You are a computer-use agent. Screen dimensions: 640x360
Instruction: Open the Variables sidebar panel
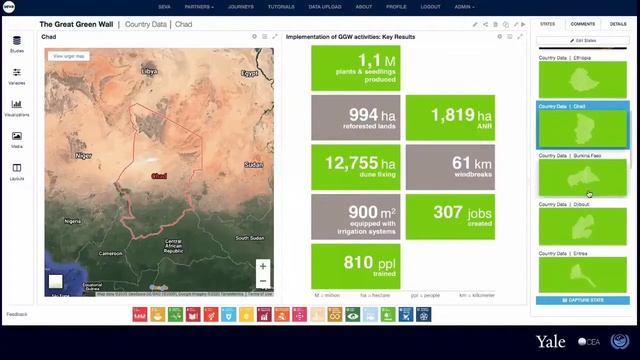[17, 76]
